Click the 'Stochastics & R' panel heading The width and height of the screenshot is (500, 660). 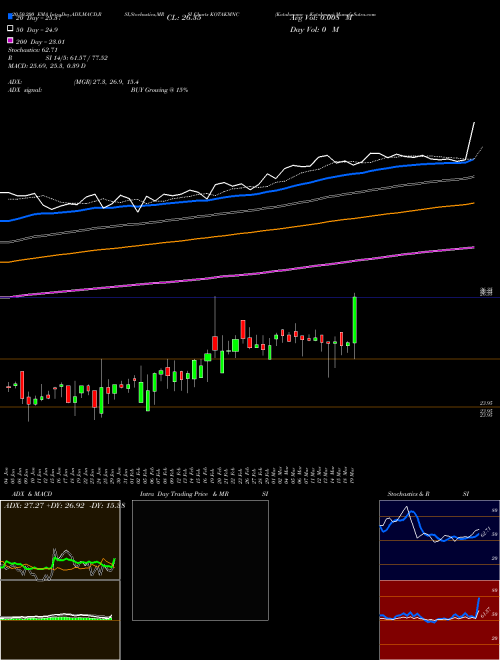[408, 494]
